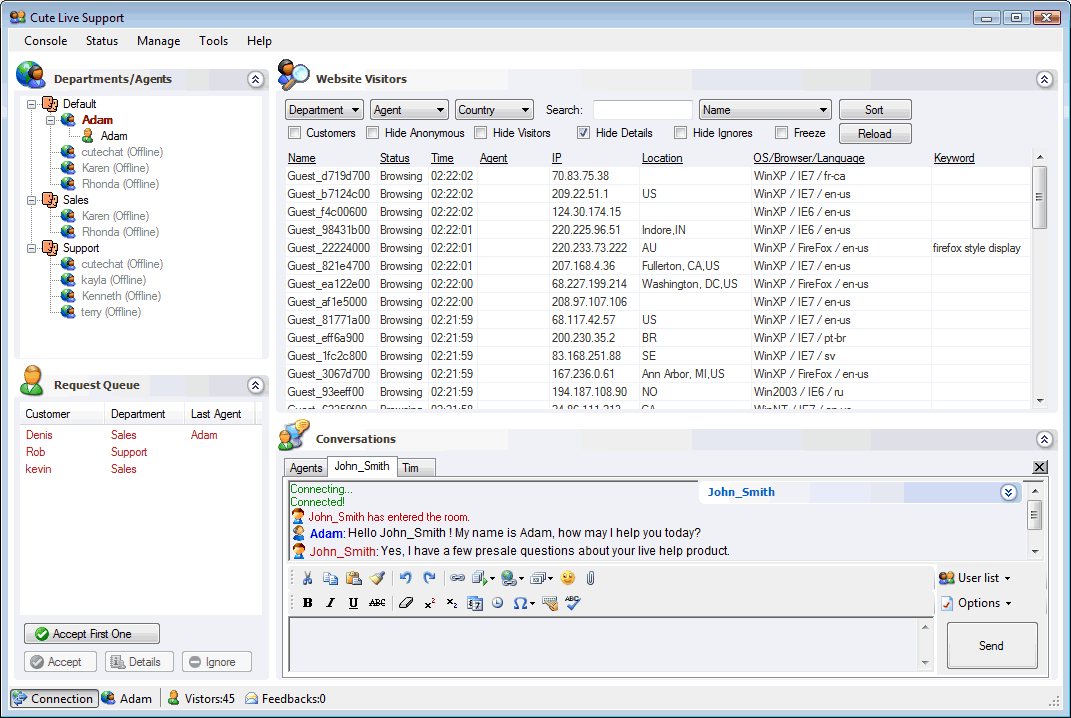Click the visitors list scrollbar thumb
The image size is (1071, 718).
(1040, 197)
